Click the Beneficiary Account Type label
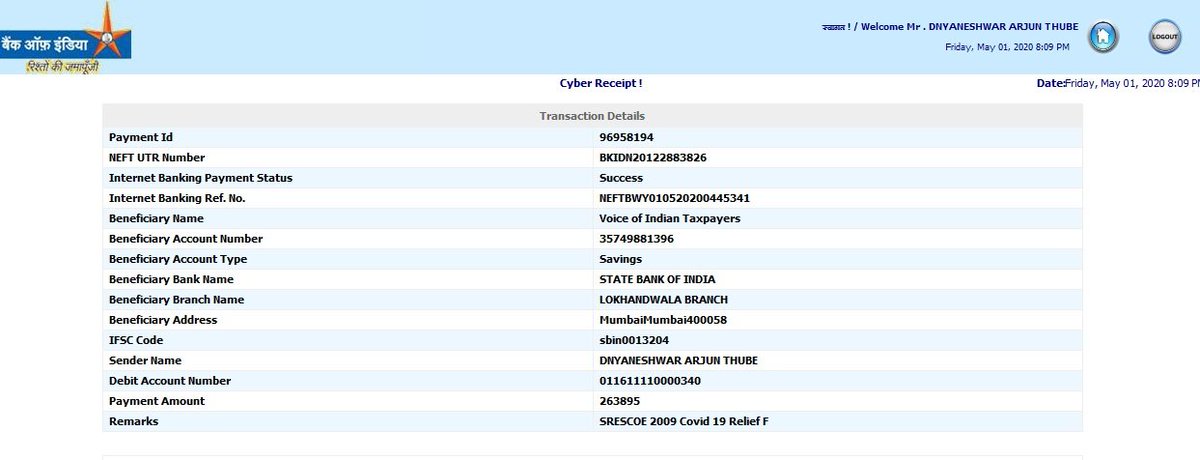The width and height of the screenshot is (1200, 460). click(177, 259)
